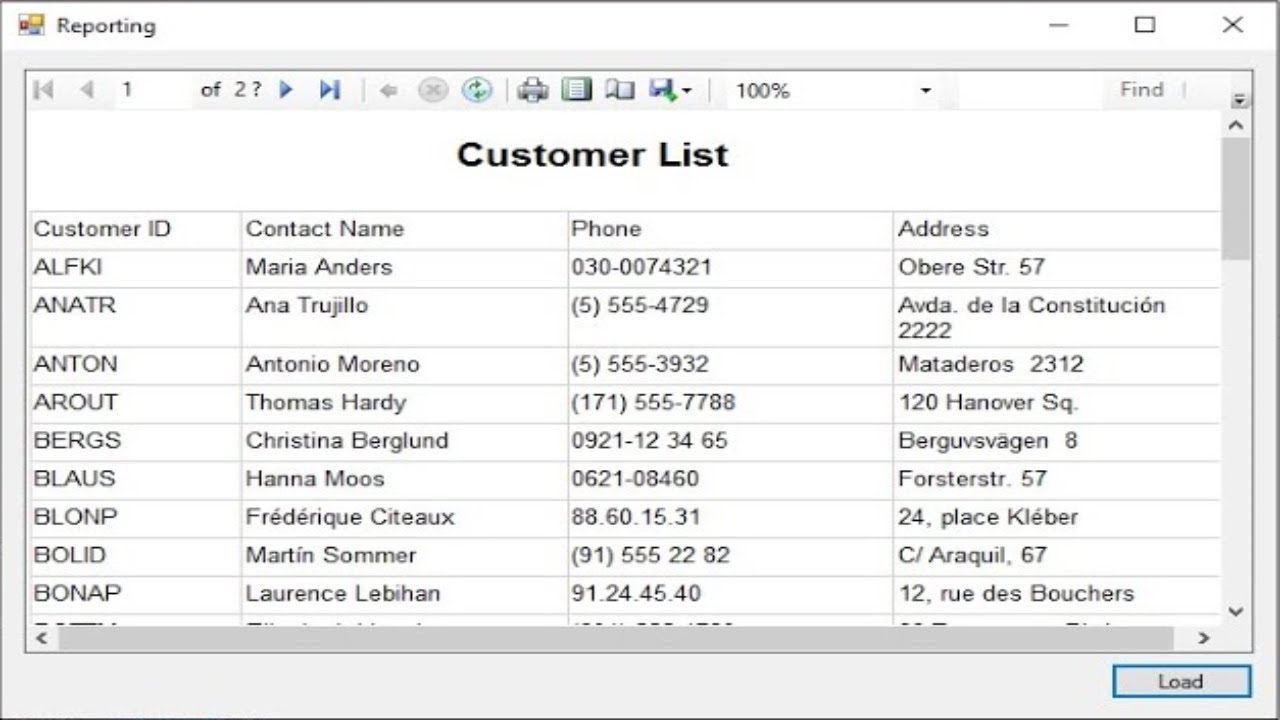Image resolution: width=1280 pixels, height=720 pixels.
Task: Select the ALFKI customer ID cell
Action: (136, 268)
